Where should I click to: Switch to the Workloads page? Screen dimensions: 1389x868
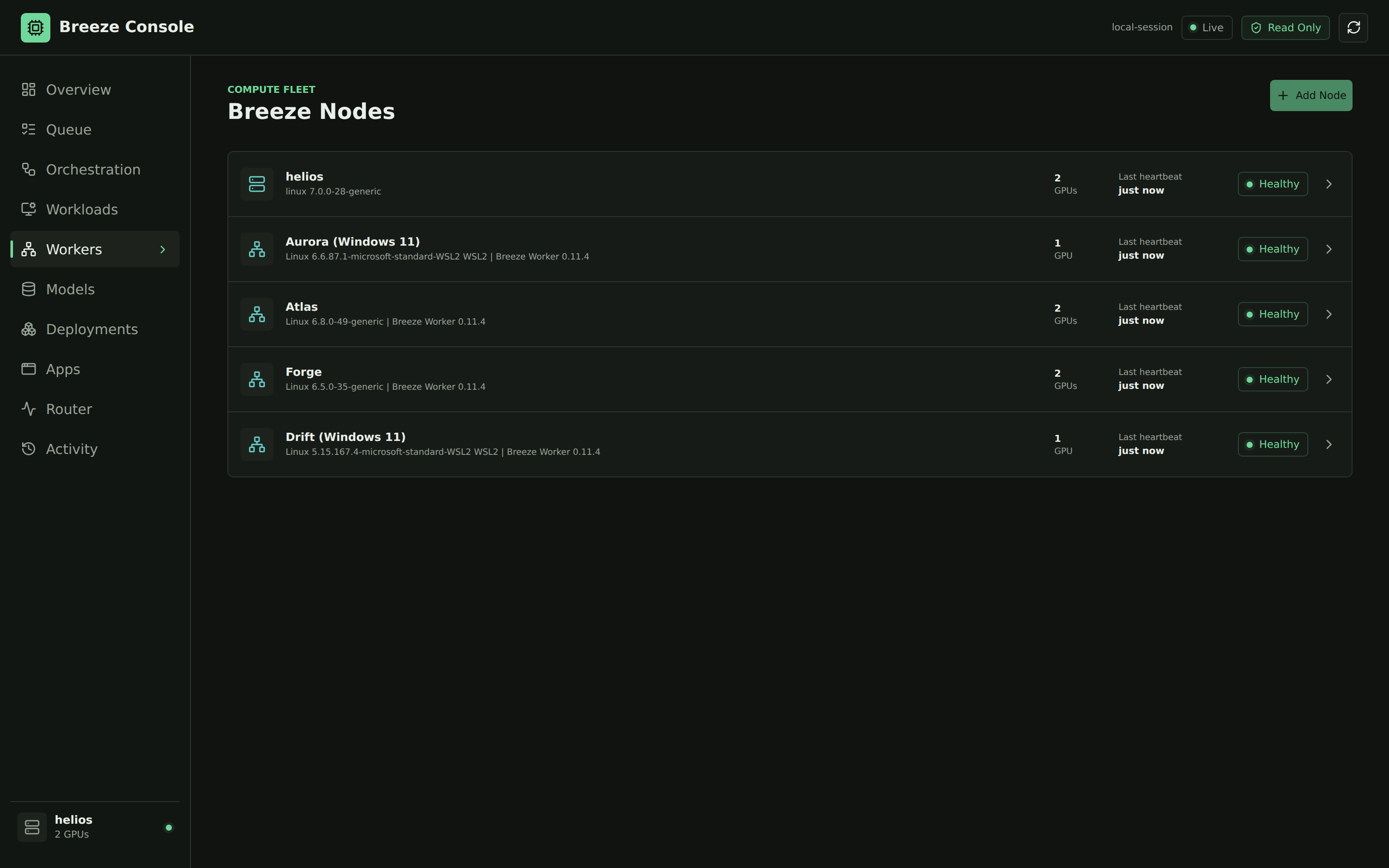(x=95, y=209)
